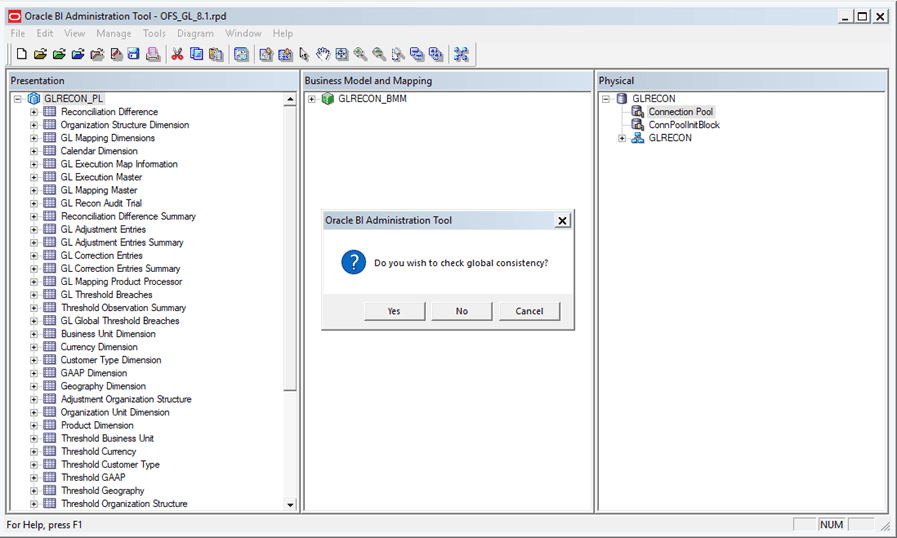Select Geography Dimension table
The height and width of the screenshot is (538, 897).
point(103,386)
